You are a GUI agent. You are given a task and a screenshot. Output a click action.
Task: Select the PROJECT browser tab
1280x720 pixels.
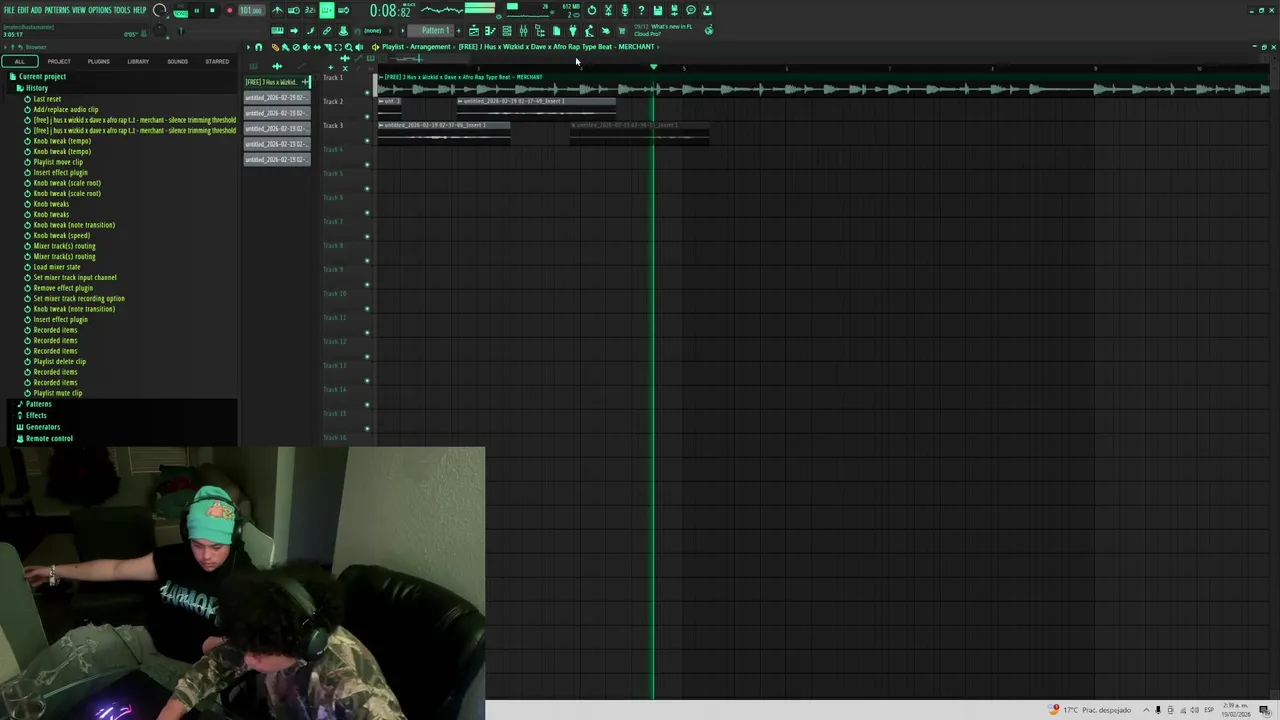[x=59, y=62]
